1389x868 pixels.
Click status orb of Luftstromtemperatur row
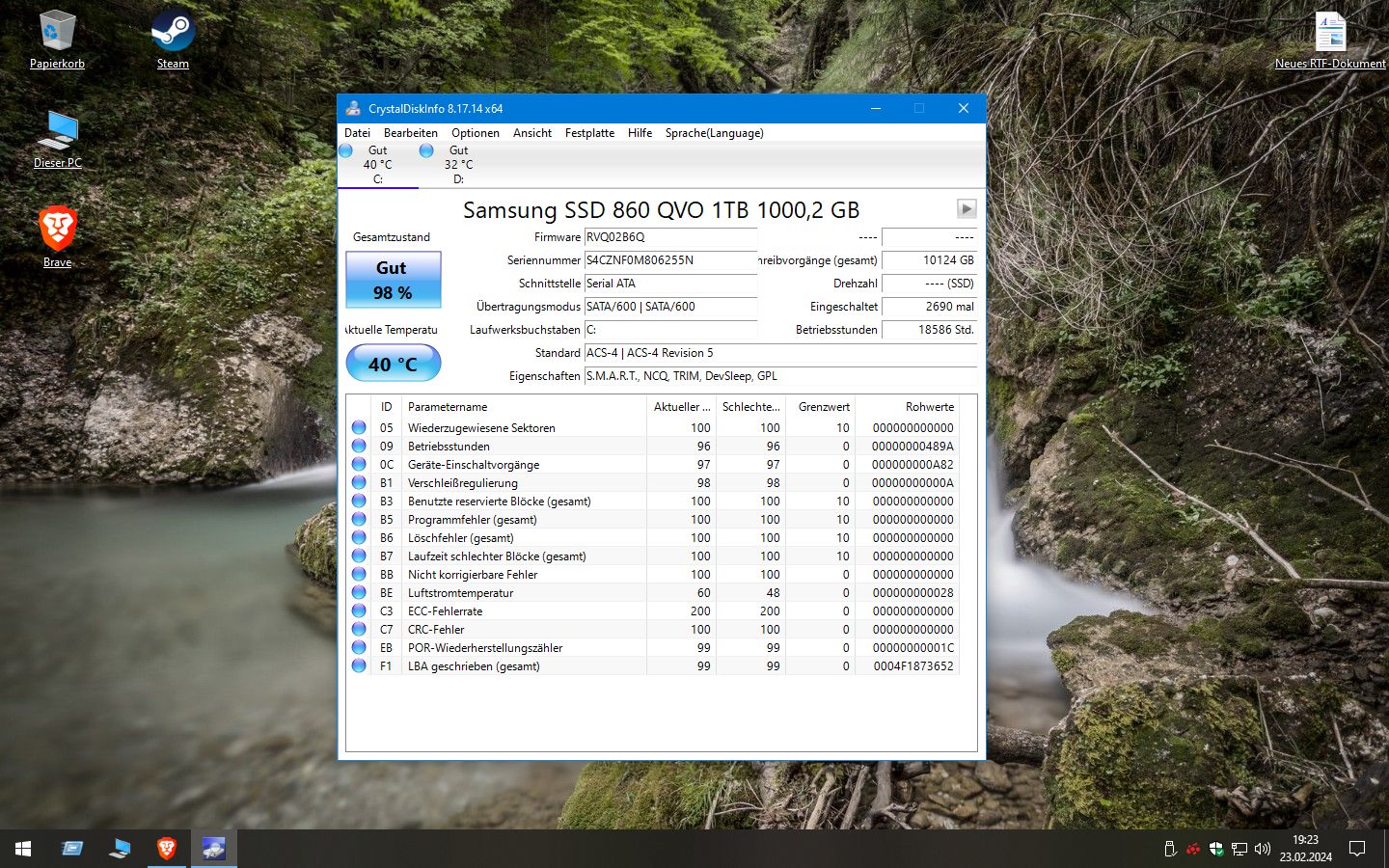coord(359,592)
